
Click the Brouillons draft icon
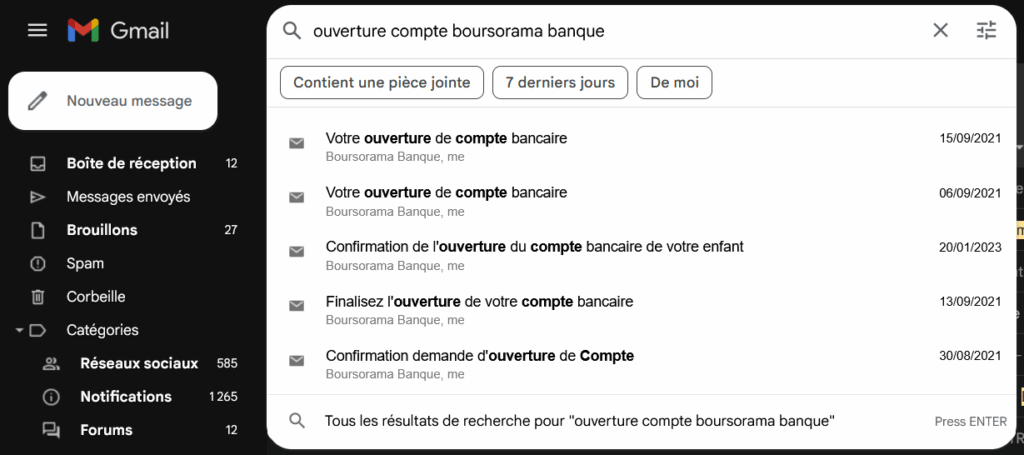(38, 230)
